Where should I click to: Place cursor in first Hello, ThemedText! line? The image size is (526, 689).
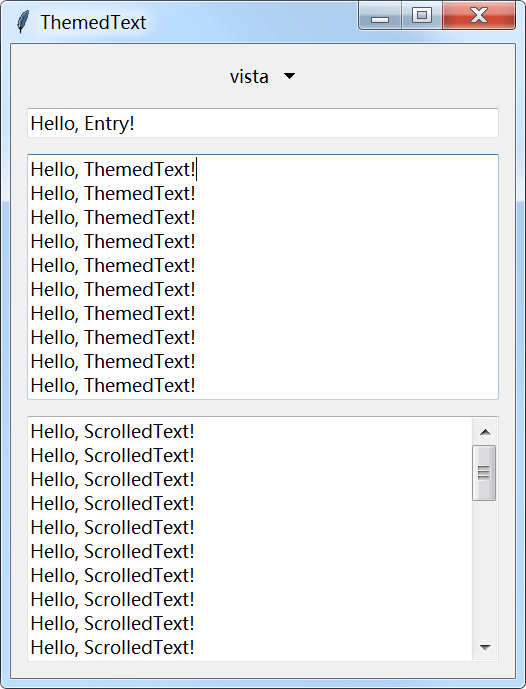[x=113, y=170]
